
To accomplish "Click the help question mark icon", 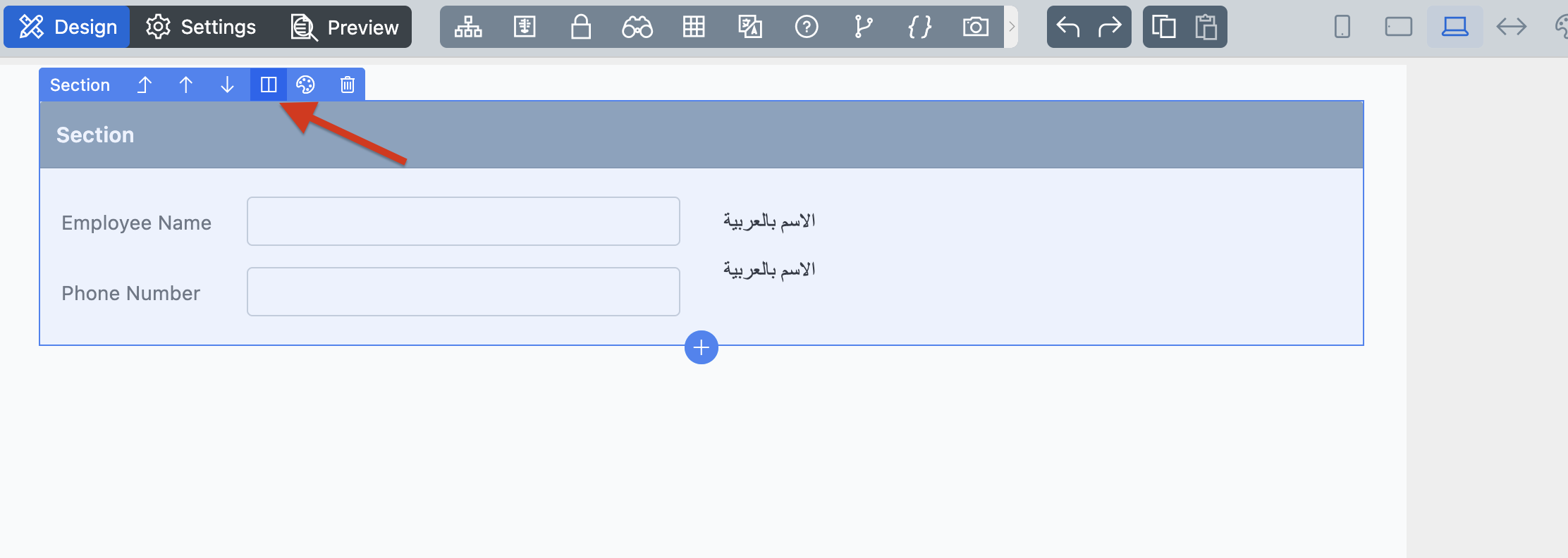I will [807, 27].
